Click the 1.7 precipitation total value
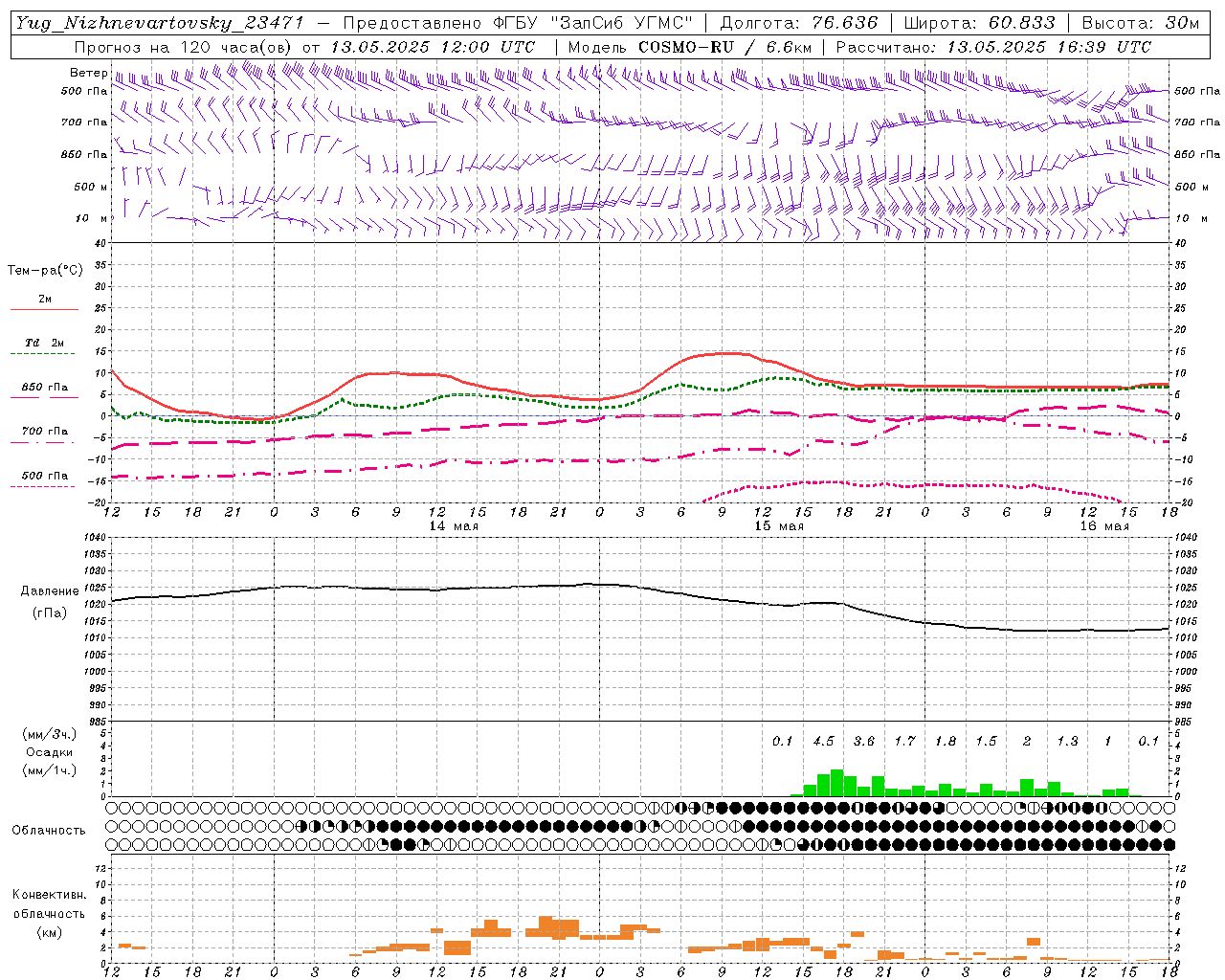Image resolution: width=1225 pixels, height=980 pixels. point(904,741)
